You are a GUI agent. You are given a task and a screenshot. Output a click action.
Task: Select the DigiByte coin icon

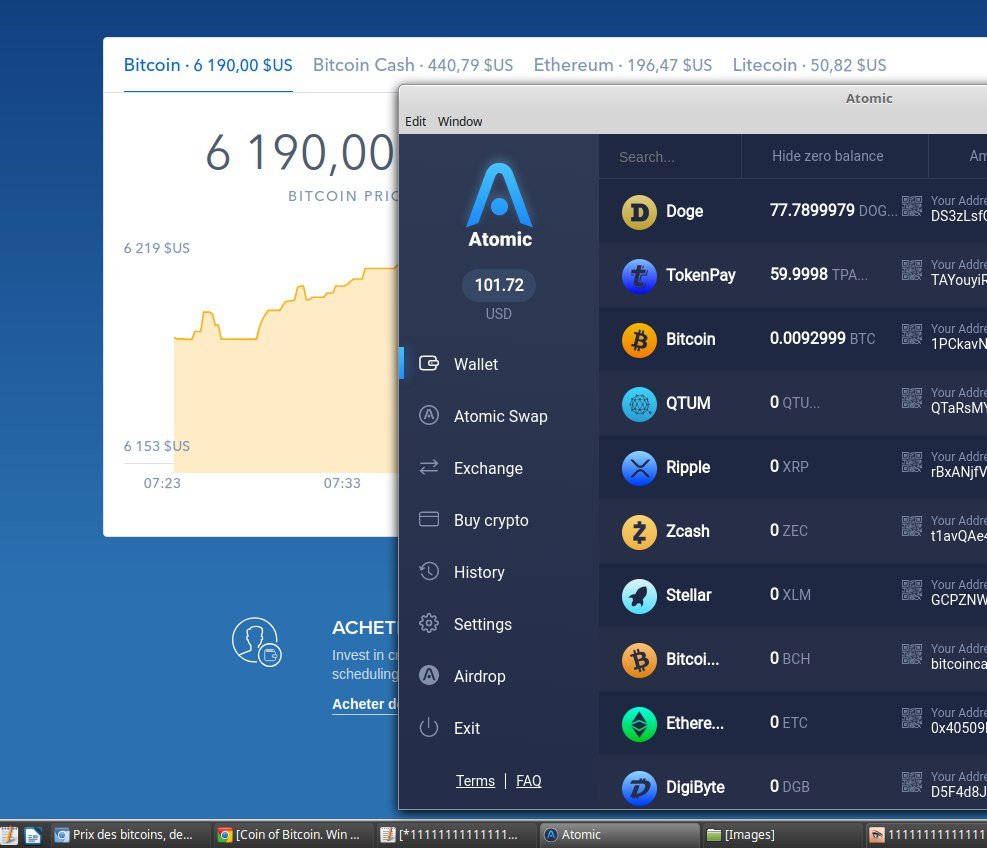639,788
